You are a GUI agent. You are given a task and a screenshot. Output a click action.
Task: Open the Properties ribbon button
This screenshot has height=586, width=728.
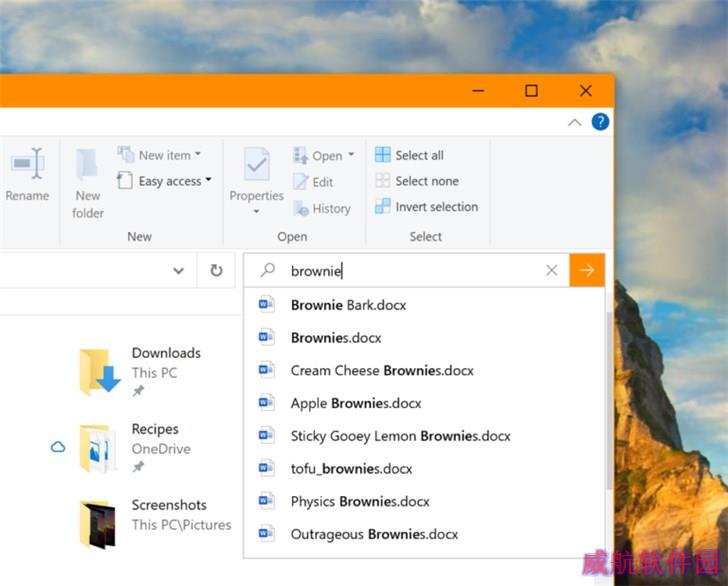click(x=256, y=174)
